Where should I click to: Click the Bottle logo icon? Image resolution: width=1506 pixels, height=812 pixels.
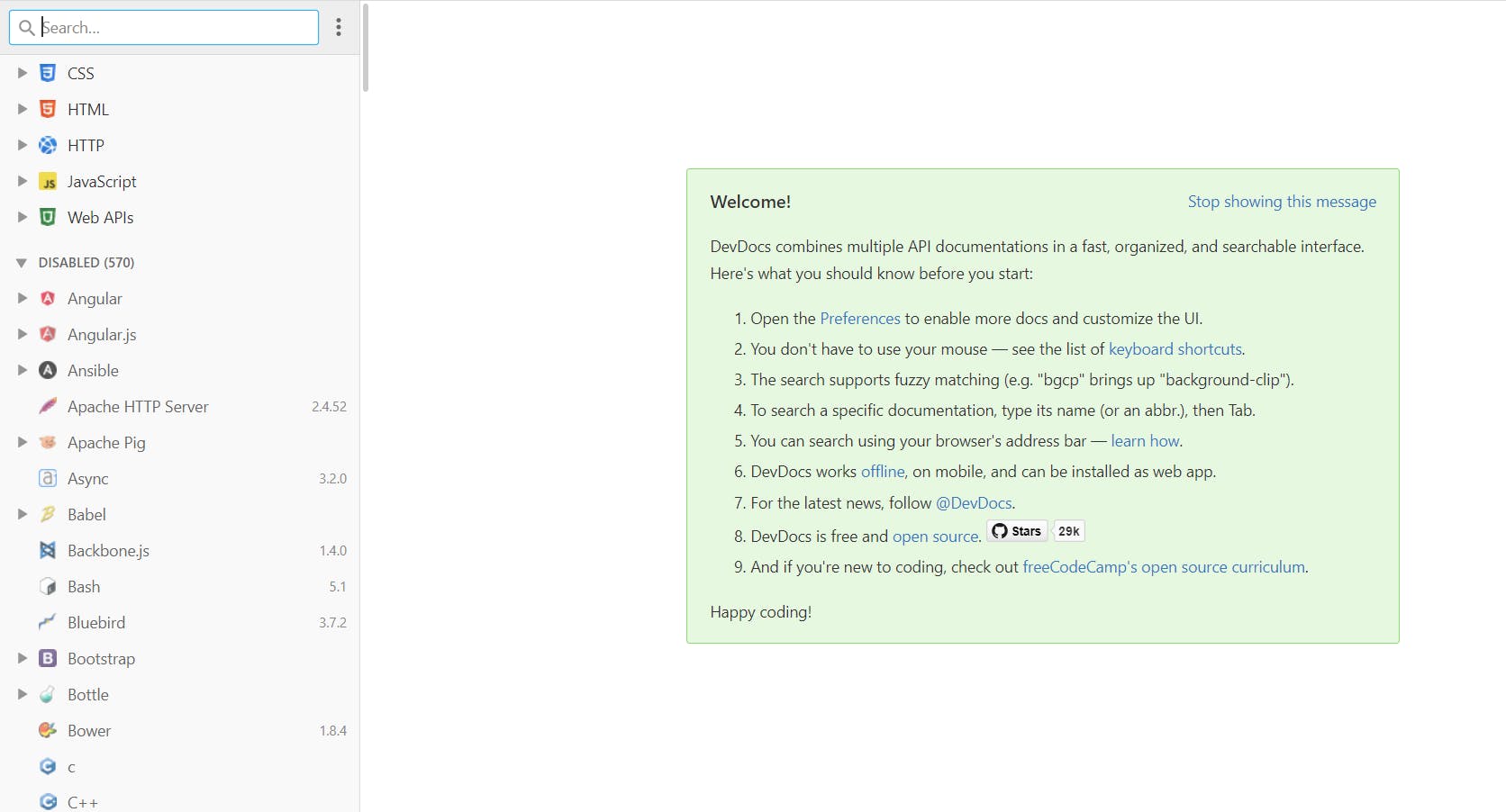(x=48, y=694)
